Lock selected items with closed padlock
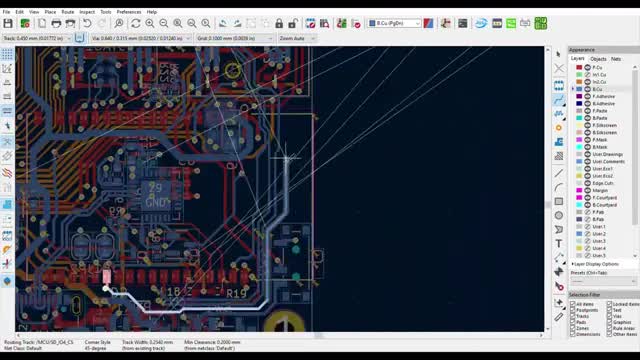The width and height of the screenshot is (640, 360). (279, 23)
